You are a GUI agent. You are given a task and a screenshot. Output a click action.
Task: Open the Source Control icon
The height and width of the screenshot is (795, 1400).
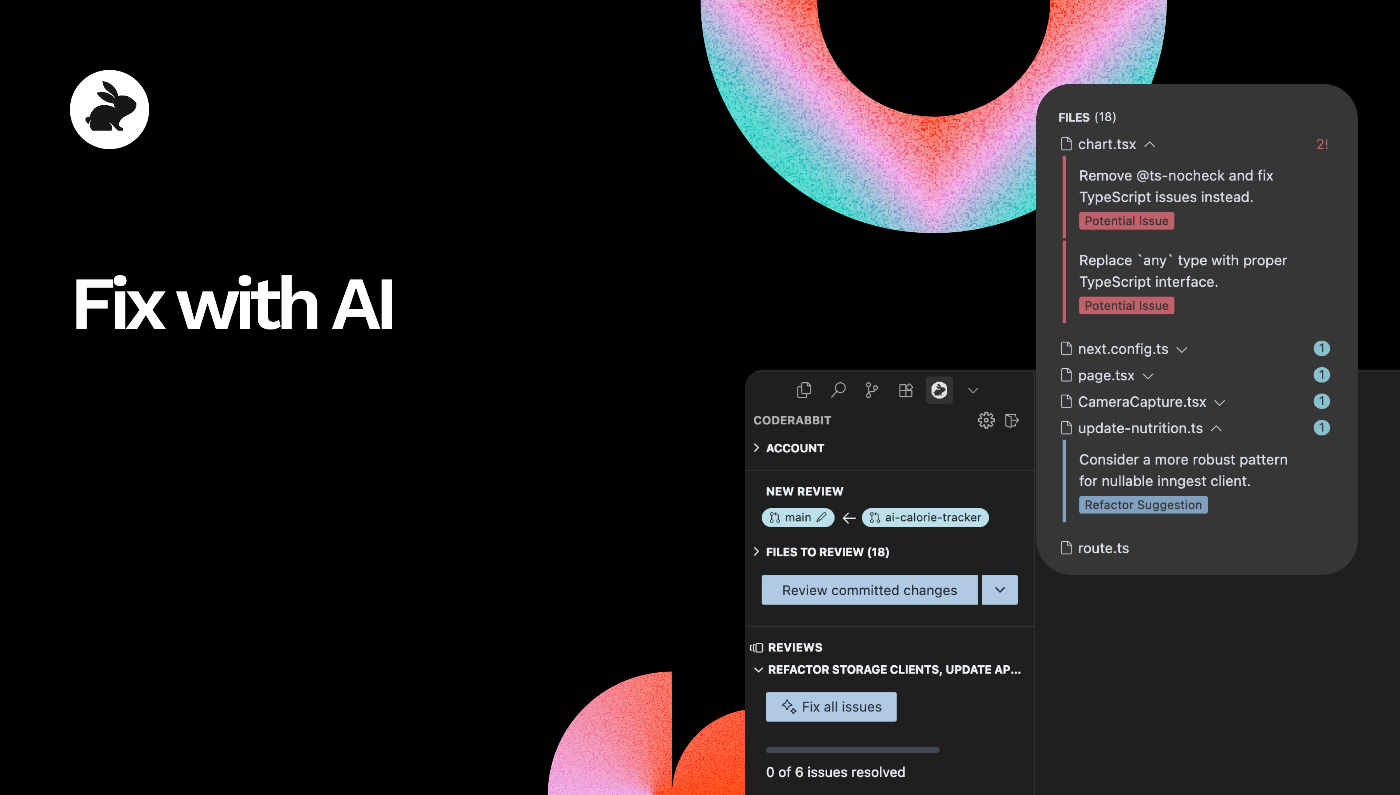[872, 390]
